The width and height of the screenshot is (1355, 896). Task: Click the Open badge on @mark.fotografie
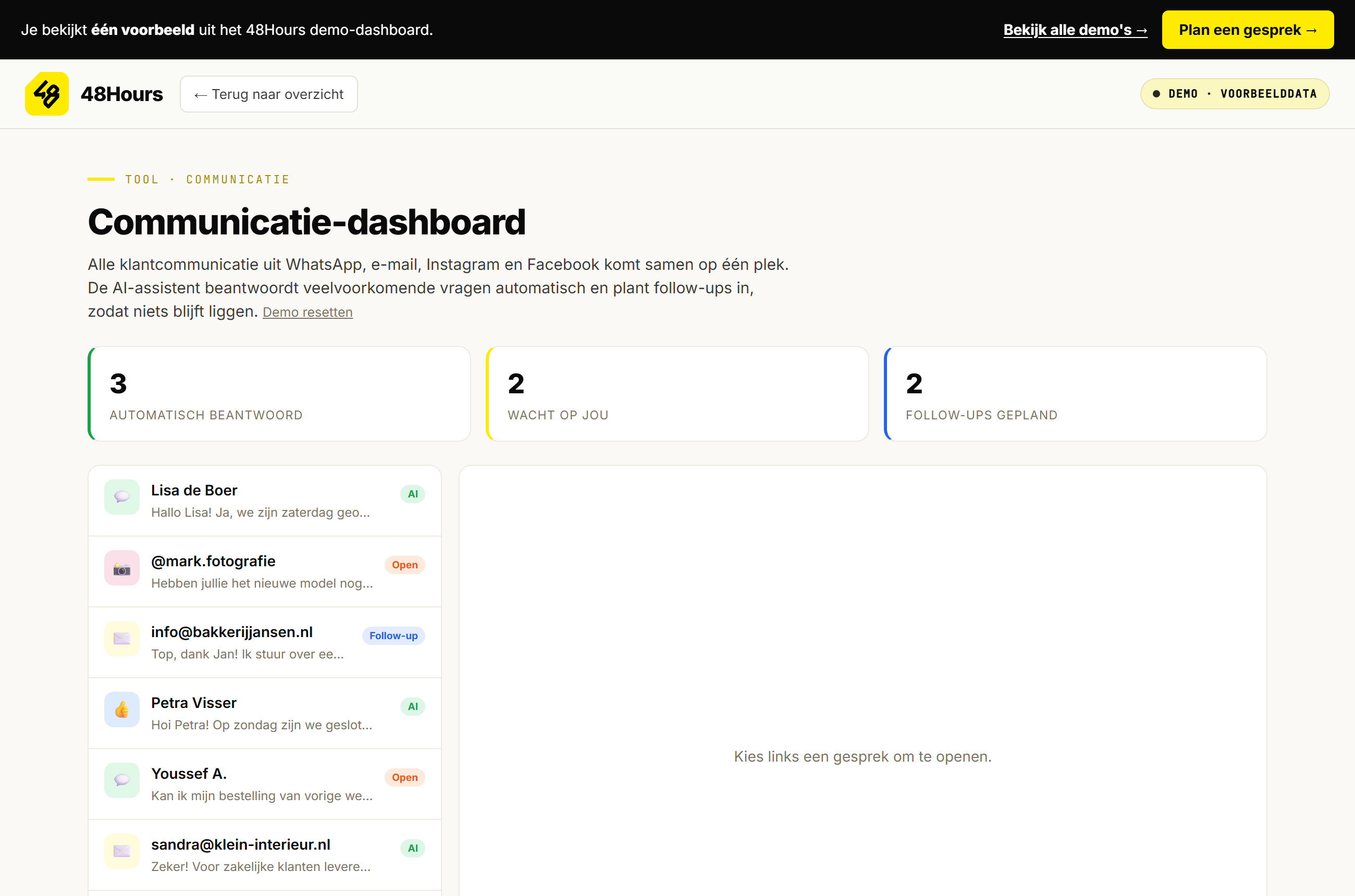[x=404, y=565]
